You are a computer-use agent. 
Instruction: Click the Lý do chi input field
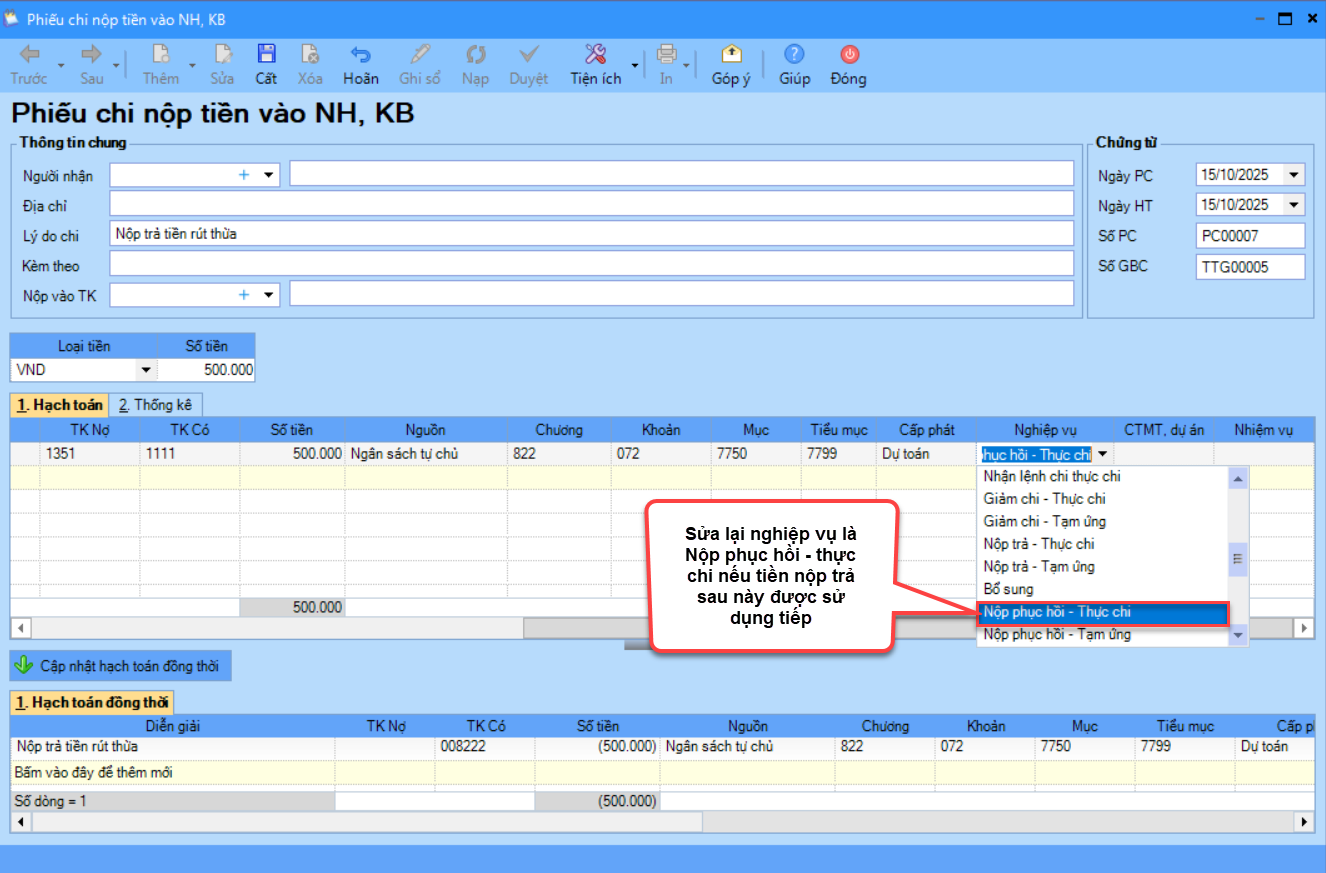591,234
